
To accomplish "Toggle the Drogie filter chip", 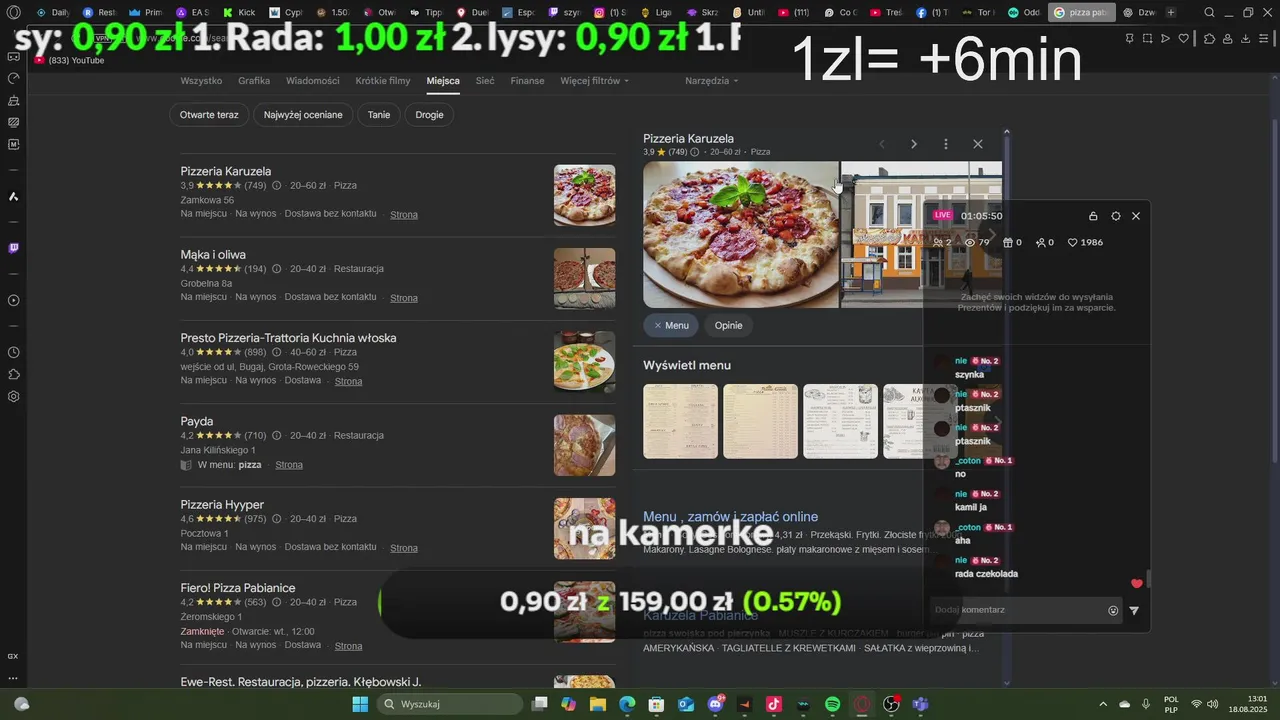I will (429, 115).
